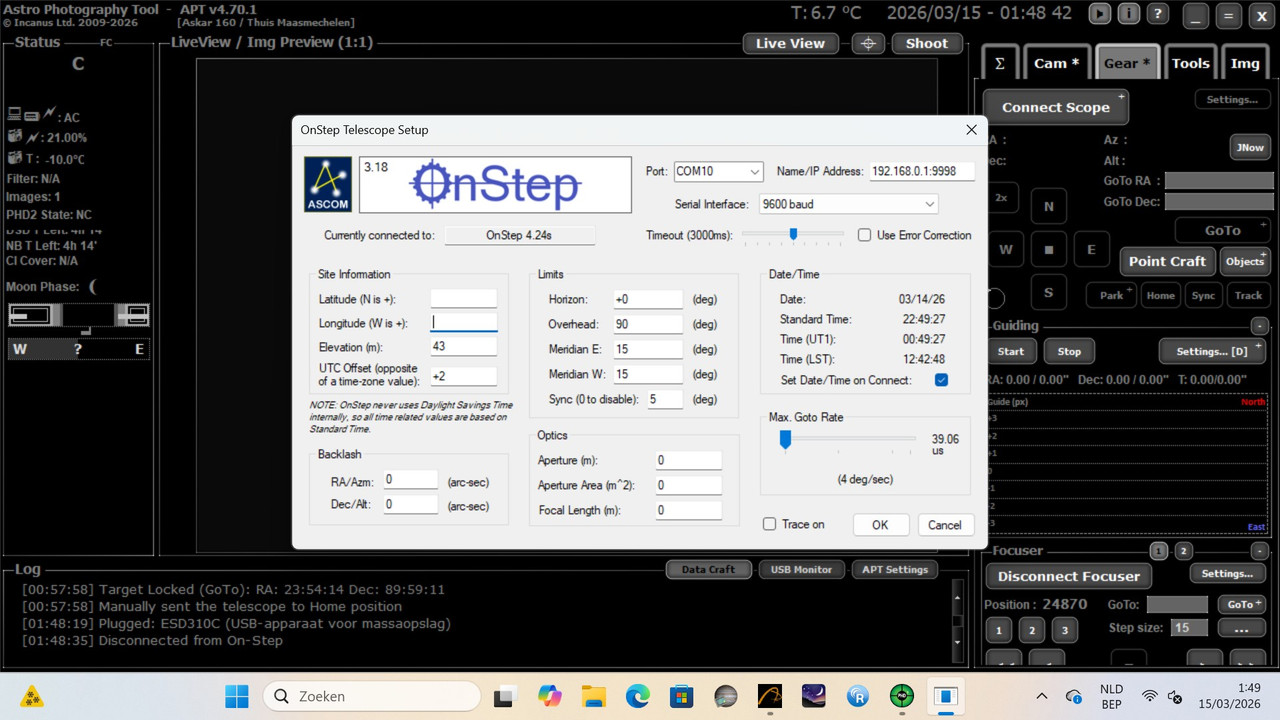Screen dimensions: 1280x720
Task: Select focuser number 2 toggle
Action: 1184,551
